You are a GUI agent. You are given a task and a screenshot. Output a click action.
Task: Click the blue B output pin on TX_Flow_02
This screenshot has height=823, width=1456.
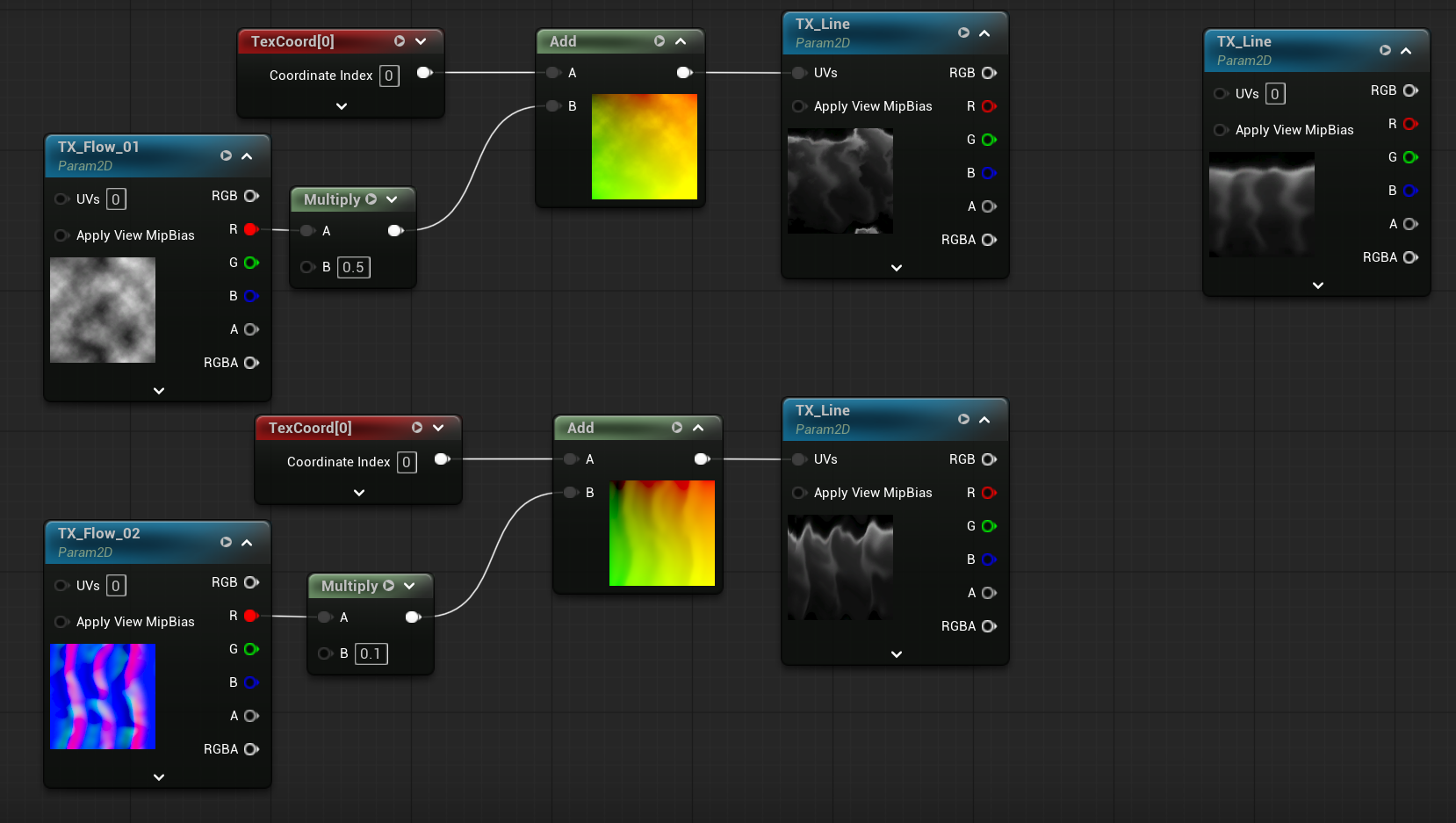coord(251,682)
